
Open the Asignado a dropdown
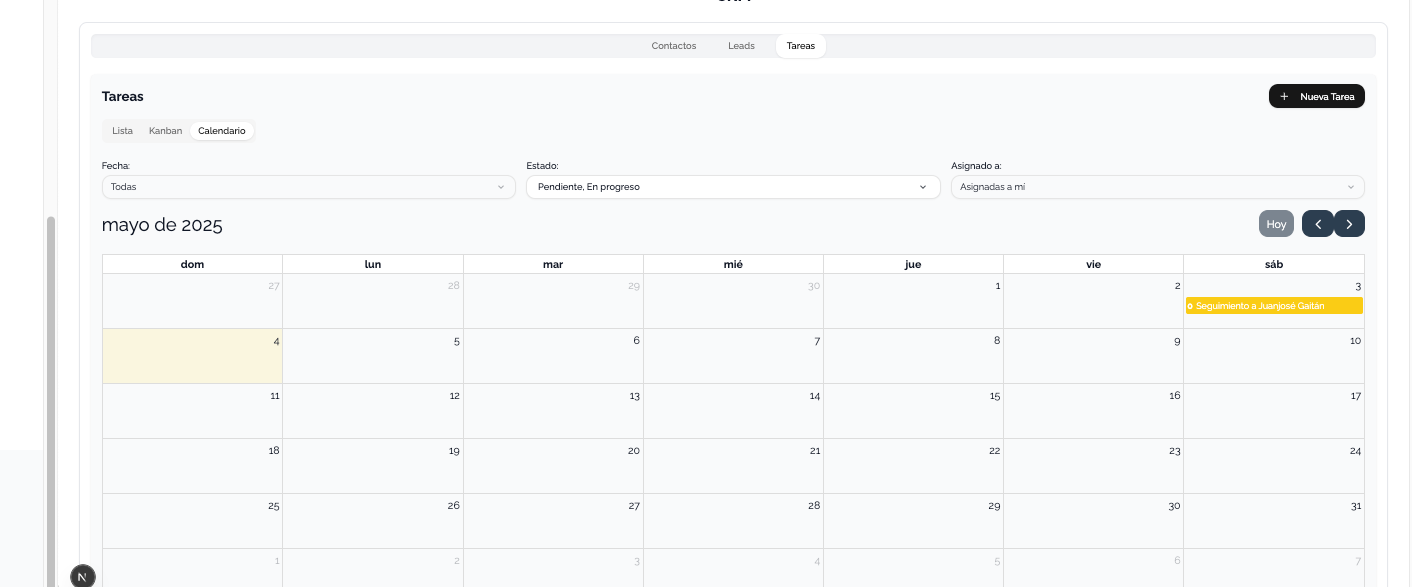tap(1157, 187)
